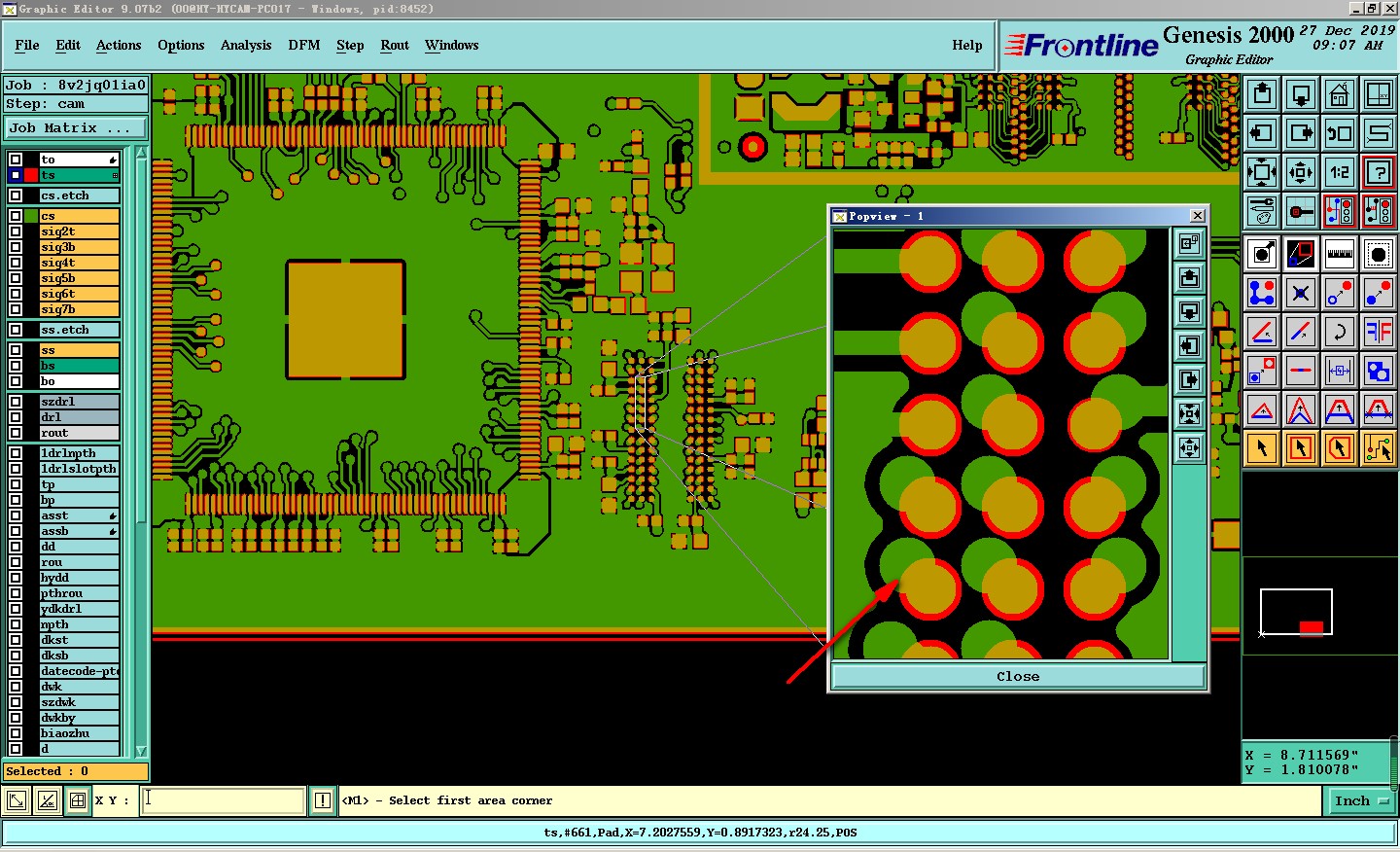1400x852 pixels.
Task: Click the zoom out arrows icon
Action: [x=1301, y=172]
